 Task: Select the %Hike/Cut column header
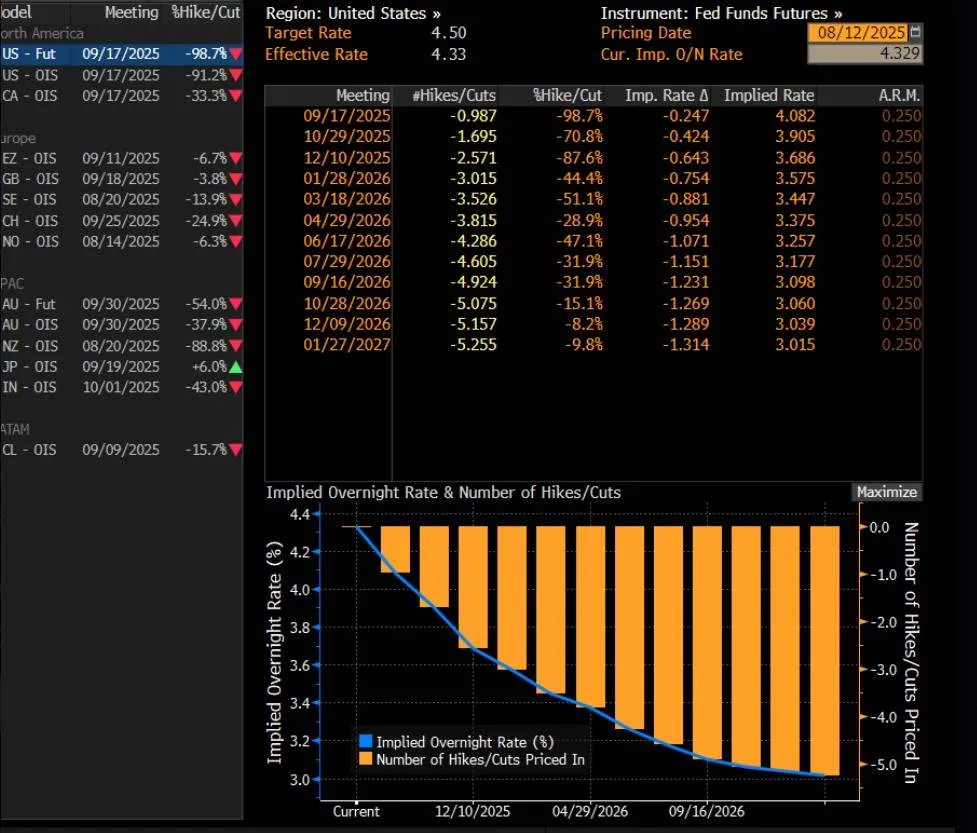pos(205,12)
